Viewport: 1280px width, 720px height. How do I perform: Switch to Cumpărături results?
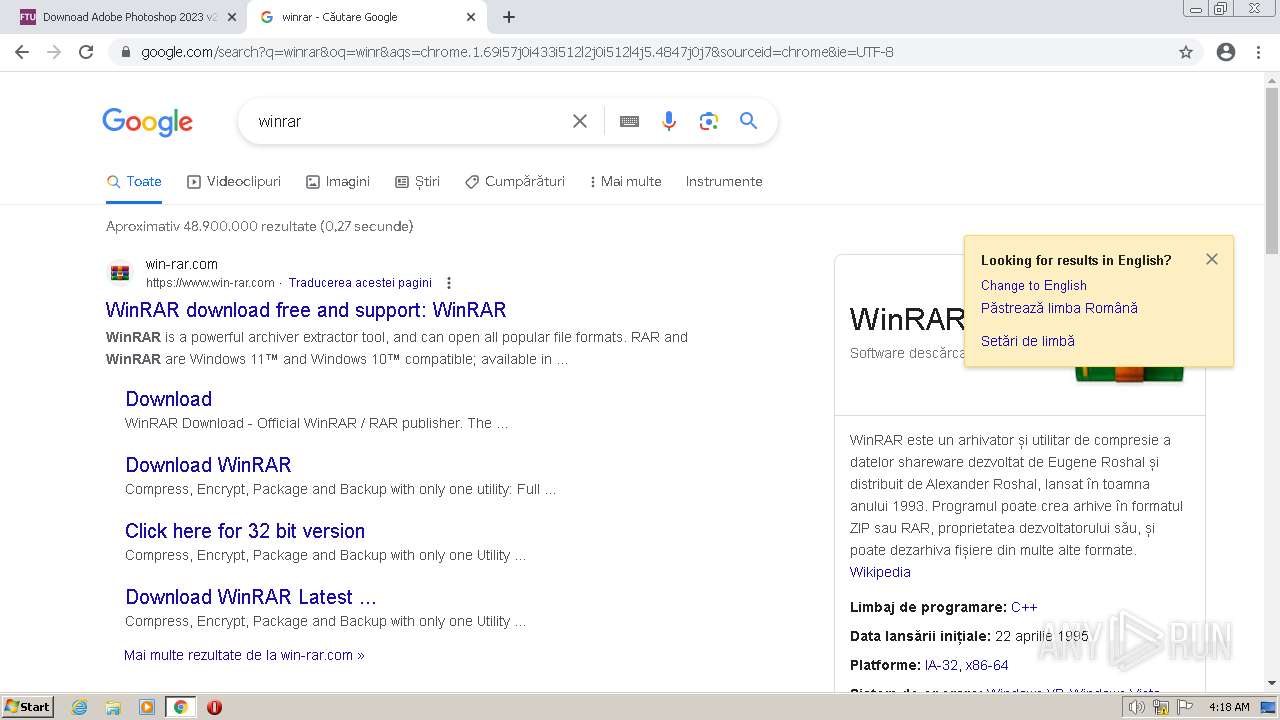tap(515, 182)
